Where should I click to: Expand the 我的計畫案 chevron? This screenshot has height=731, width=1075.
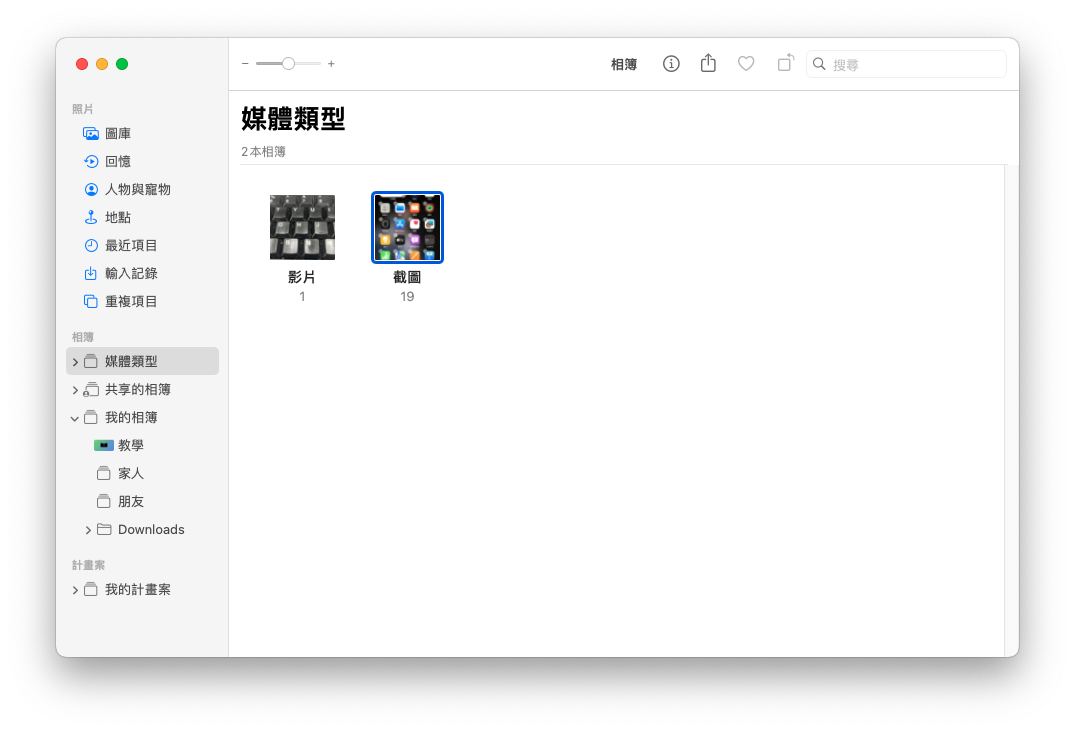75,590
